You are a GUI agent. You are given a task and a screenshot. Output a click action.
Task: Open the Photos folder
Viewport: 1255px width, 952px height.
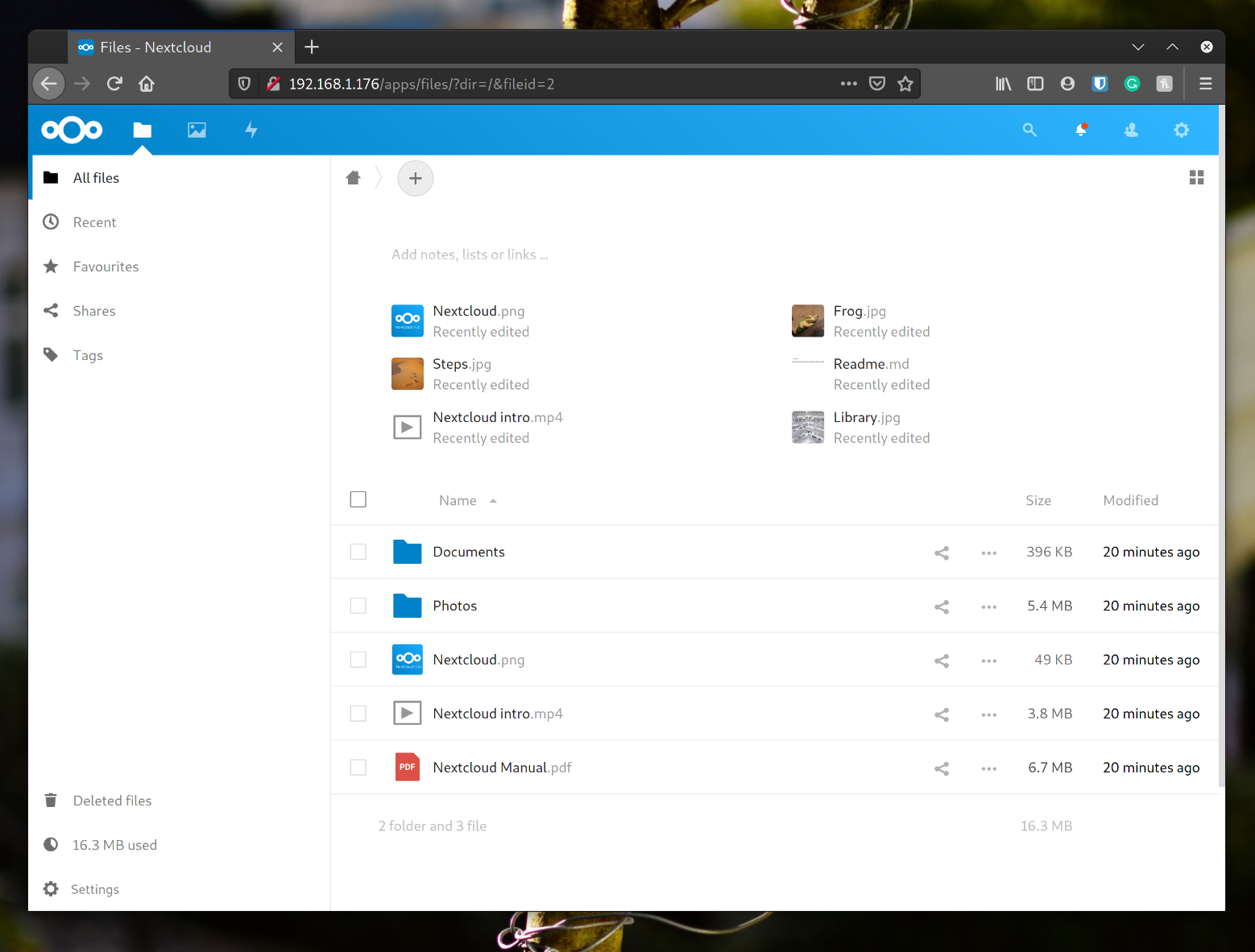(455, 606)
